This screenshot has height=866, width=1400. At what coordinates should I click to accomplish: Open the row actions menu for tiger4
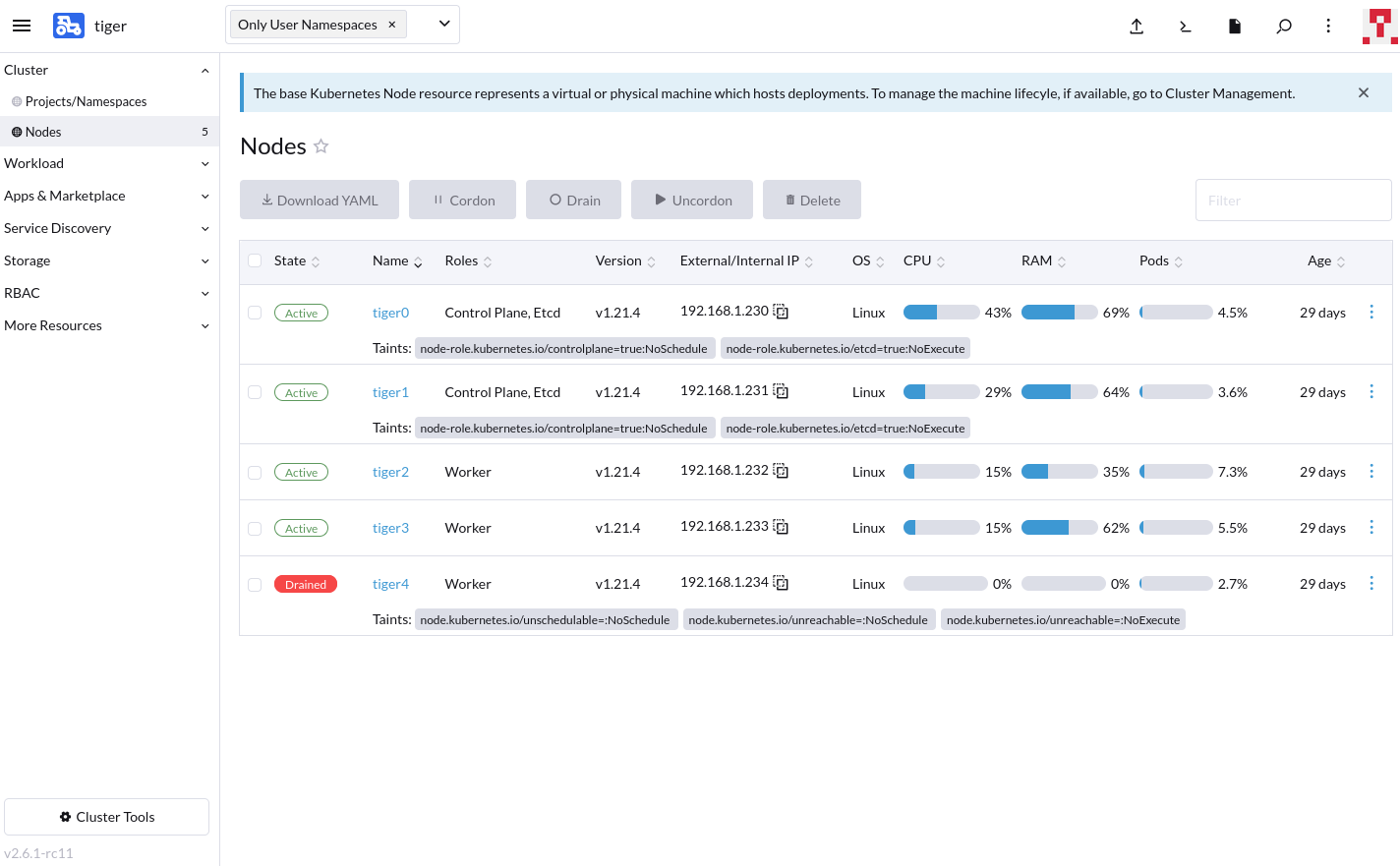(1371, 583)
